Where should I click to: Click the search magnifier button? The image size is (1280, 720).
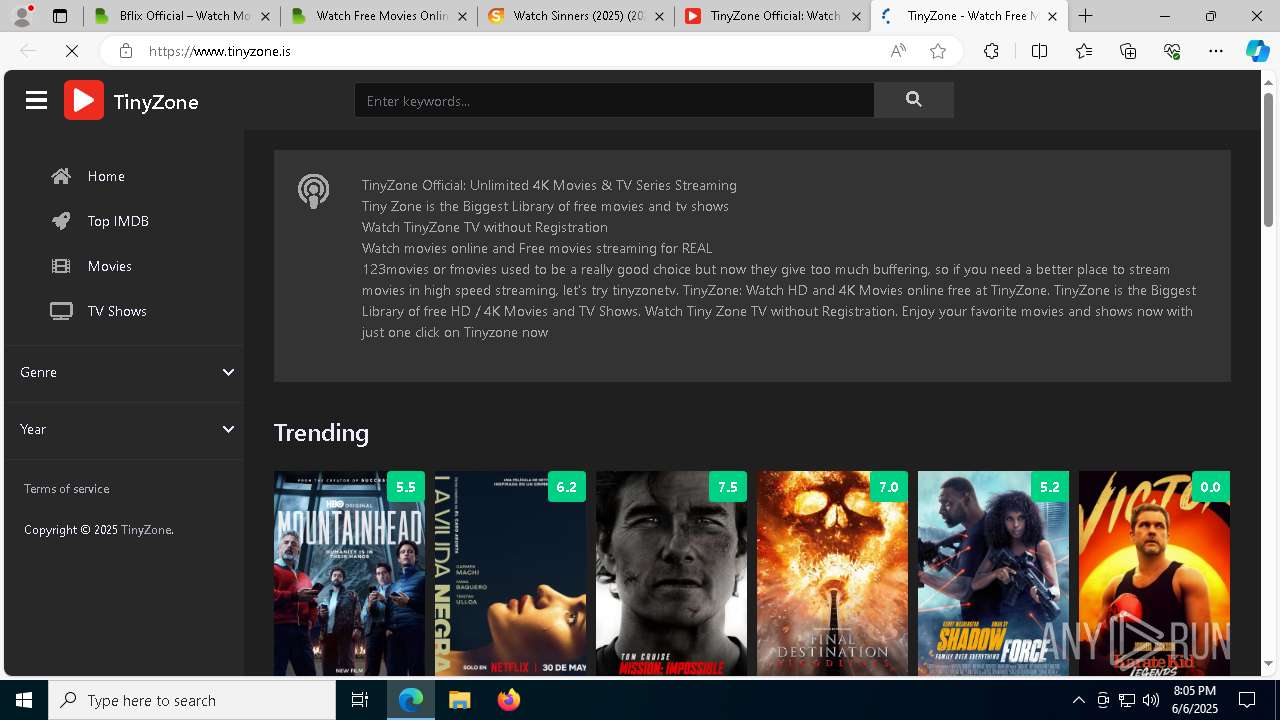[913, 100]
